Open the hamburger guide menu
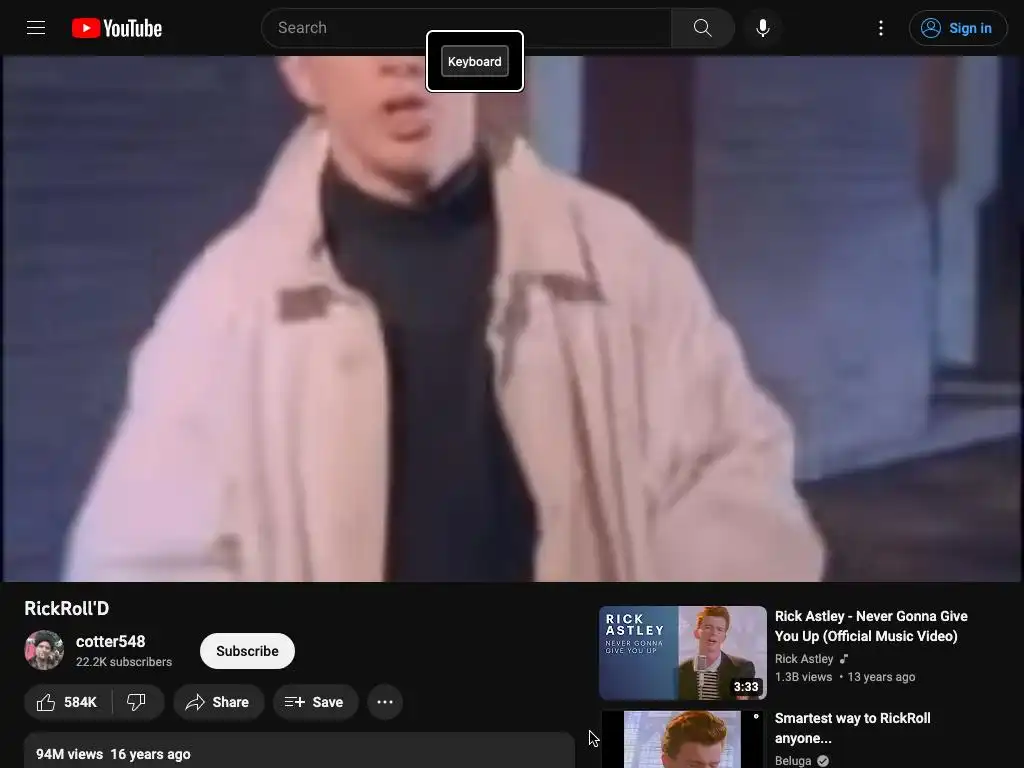This screenshot has height=768, width=1024. (36, 27)
